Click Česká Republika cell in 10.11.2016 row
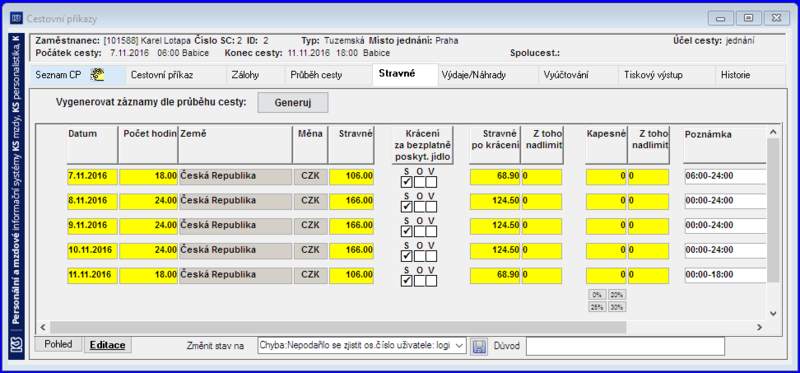This screenshot has height=373, width=800. tap(235, 251)
